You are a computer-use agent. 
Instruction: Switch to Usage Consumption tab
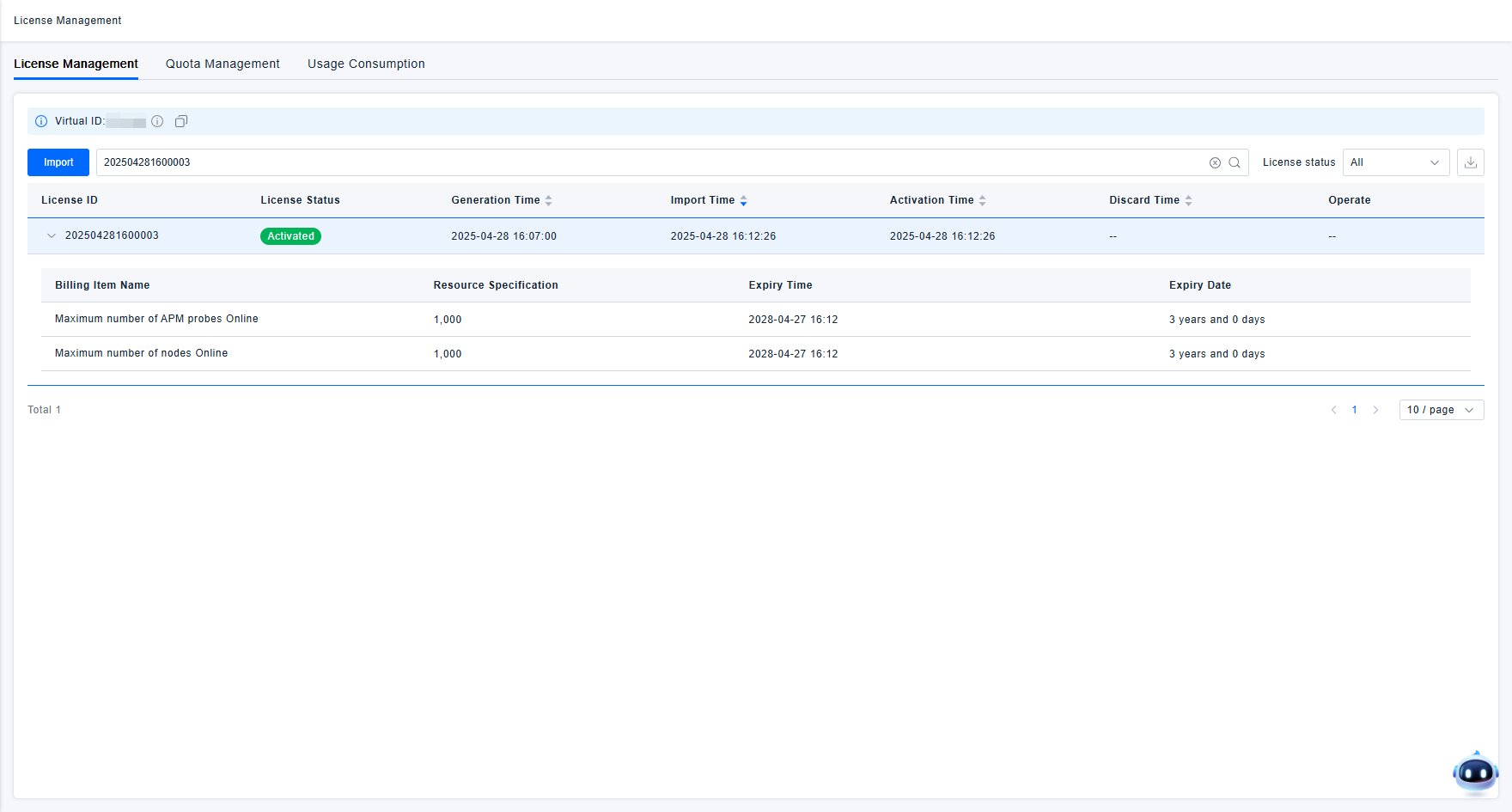click(x=366, y=64)
